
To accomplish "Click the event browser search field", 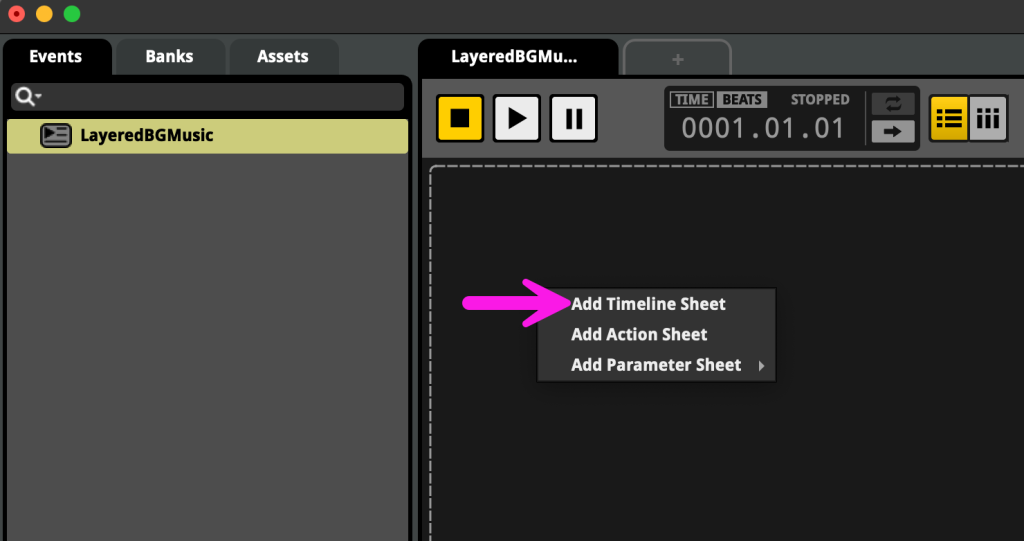I will click(x=220, y=96).
